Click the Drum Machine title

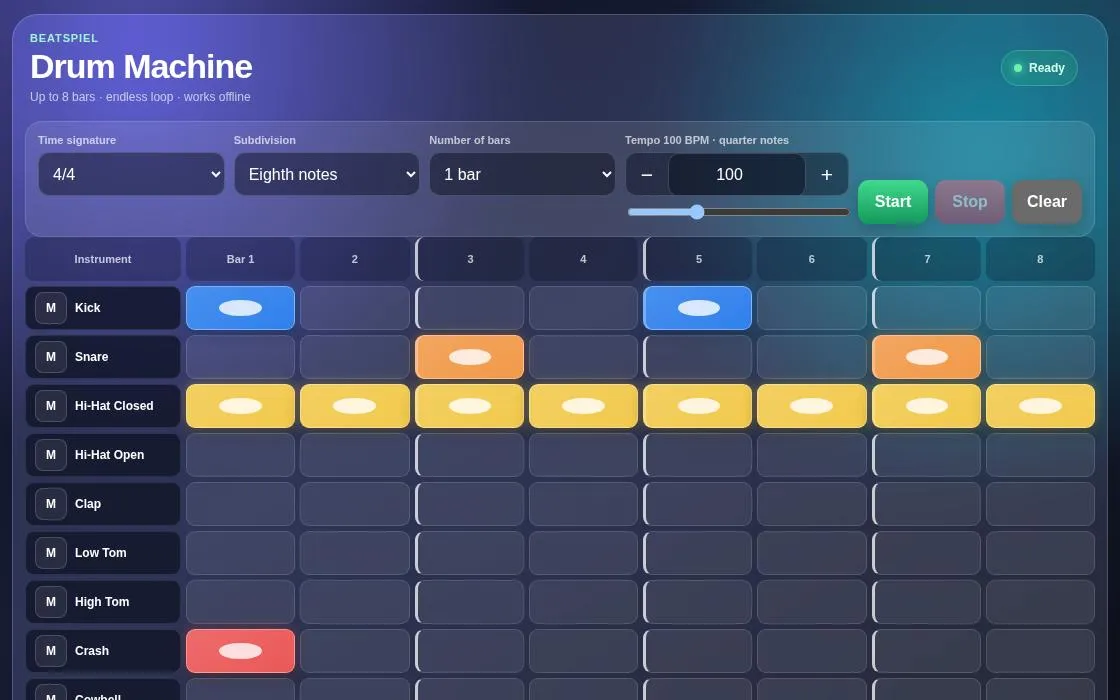click(141, 67)
